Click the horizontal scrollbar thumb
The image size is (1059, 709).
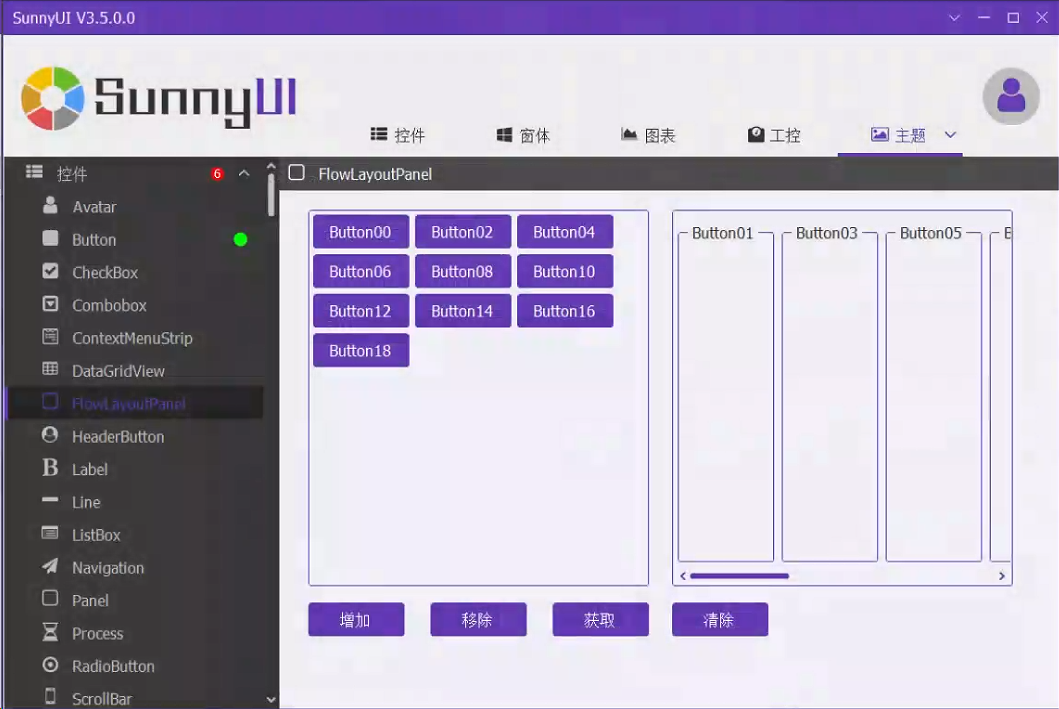(x=740, y=576)
